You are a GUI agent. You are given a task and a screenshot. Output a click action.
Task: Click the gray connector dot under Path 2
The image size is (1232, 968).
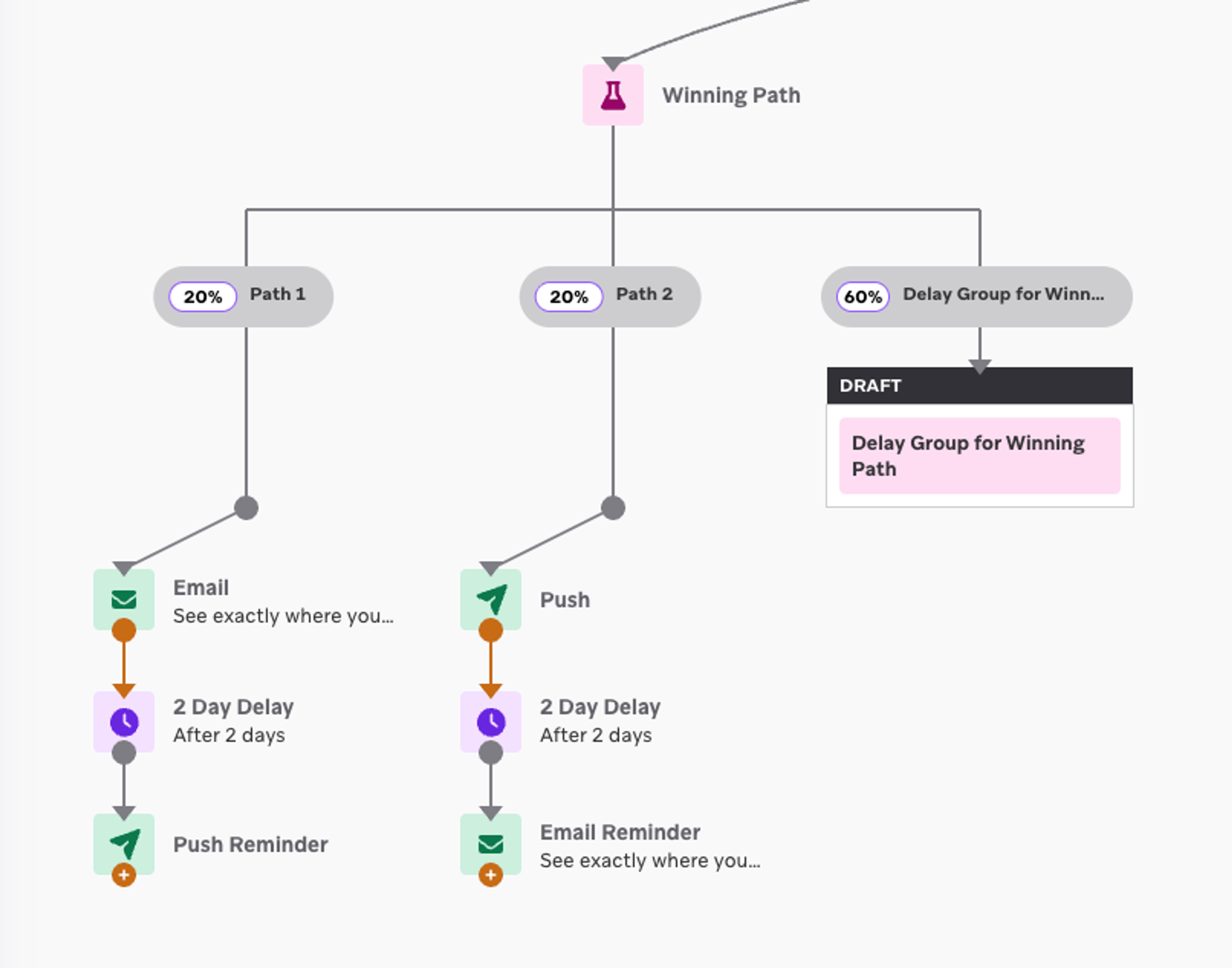click(613, 507)
